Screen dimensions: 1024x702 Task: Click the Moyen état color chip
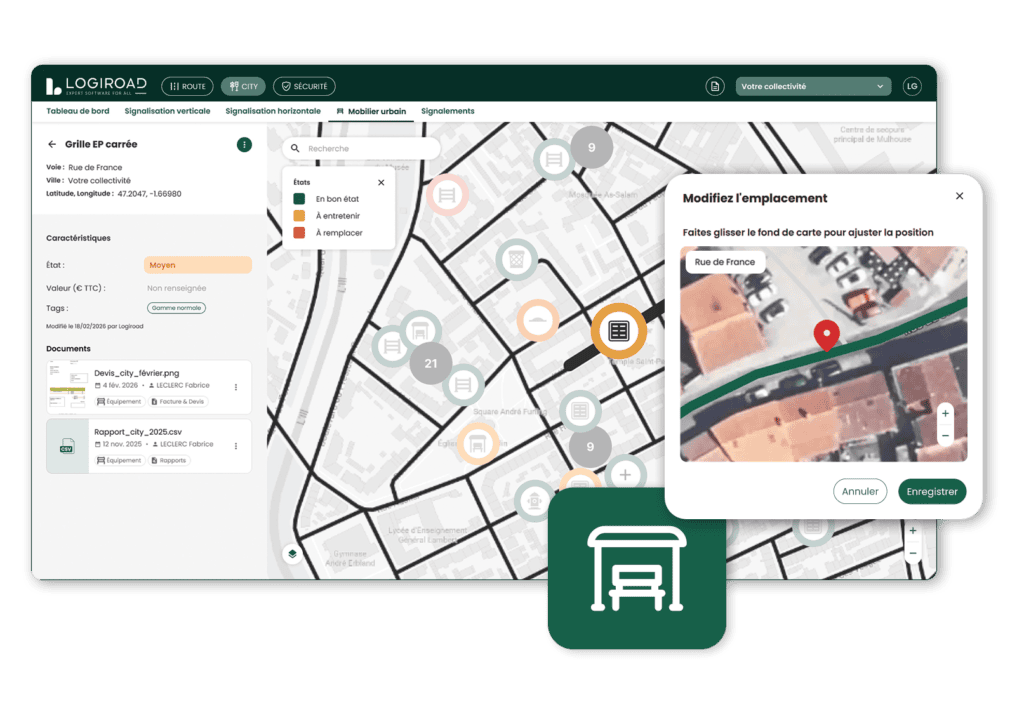pos(197,263)
